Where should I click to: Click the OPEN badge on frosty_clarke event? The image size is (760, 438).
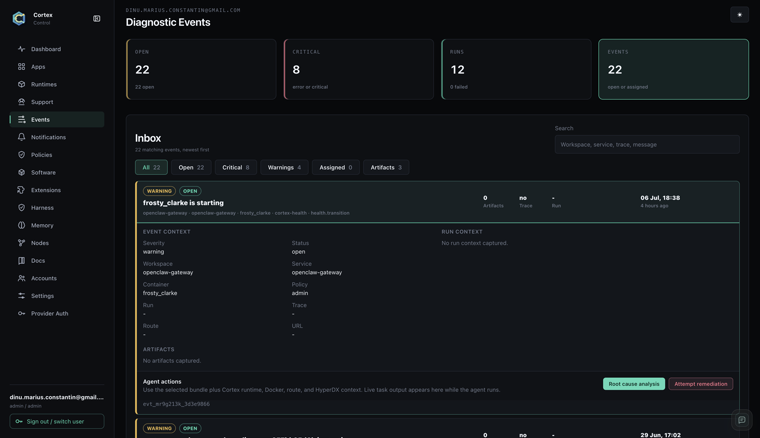[x=190, y=191]
